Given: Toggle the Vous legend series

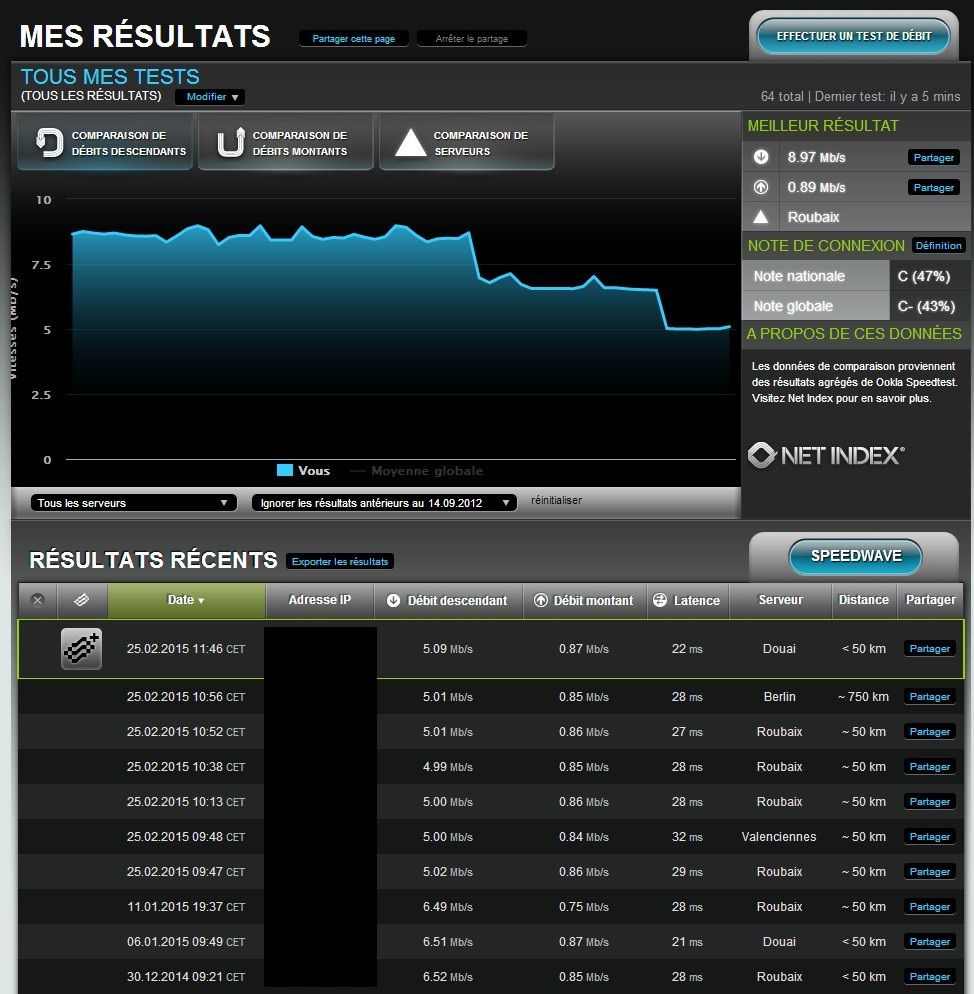Looking at the screenshot, I should (304, 470).
